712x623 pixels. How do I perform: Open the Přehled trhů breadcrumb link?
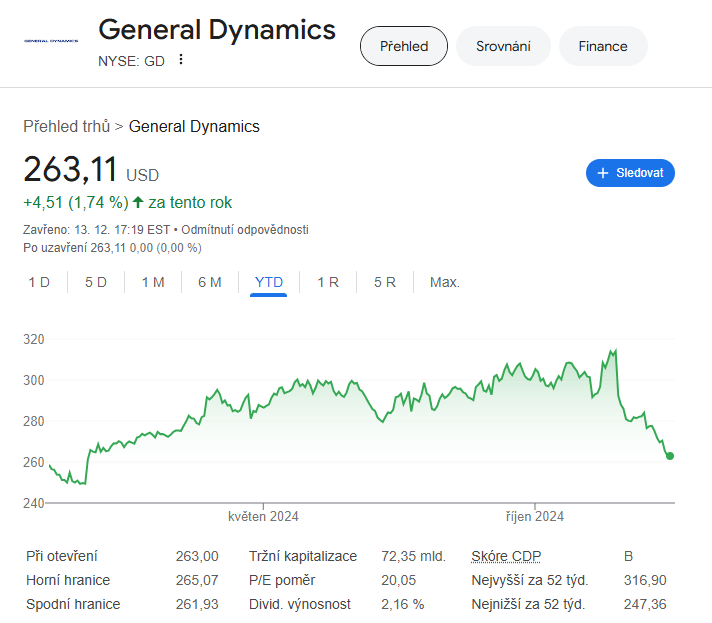(67, 126)
